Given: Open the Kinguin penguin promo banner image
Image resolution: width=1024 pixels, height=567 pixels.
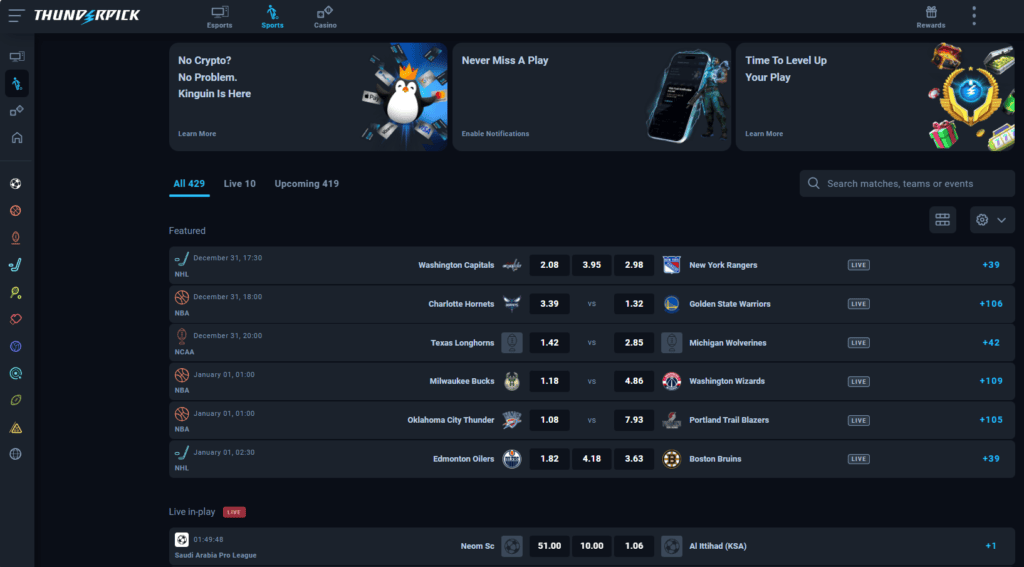Looking at the screenshot, I should 404,97.
